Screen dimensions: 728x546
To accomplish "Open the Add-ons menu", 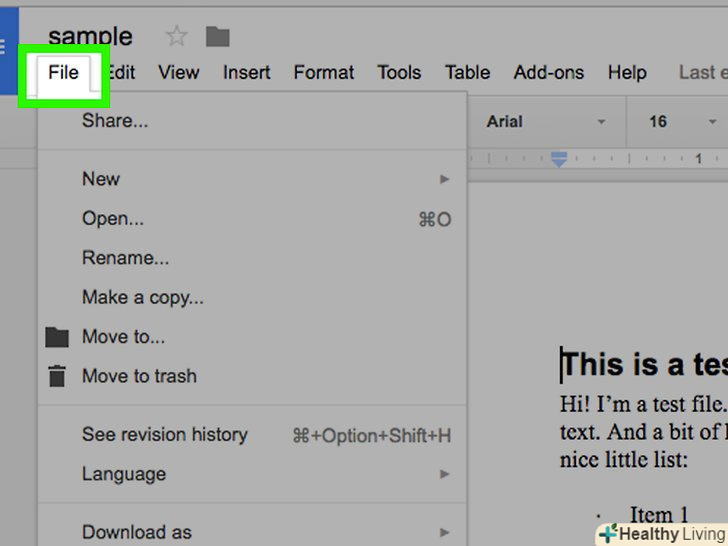I will (549, 72).
